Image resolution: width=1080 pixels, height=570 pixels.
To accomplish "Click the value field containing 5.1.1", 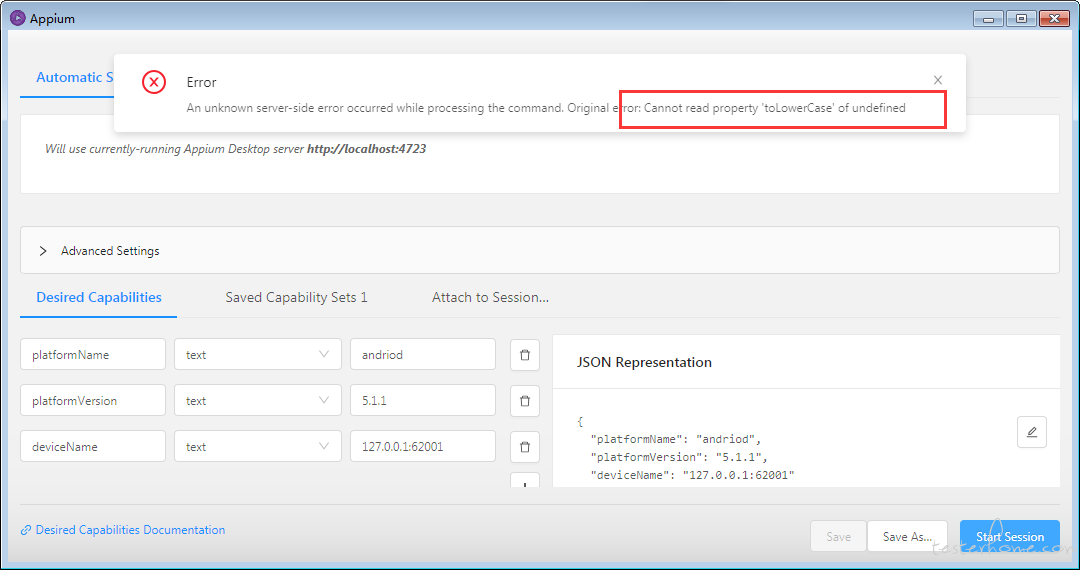I will tap(423, 401).
